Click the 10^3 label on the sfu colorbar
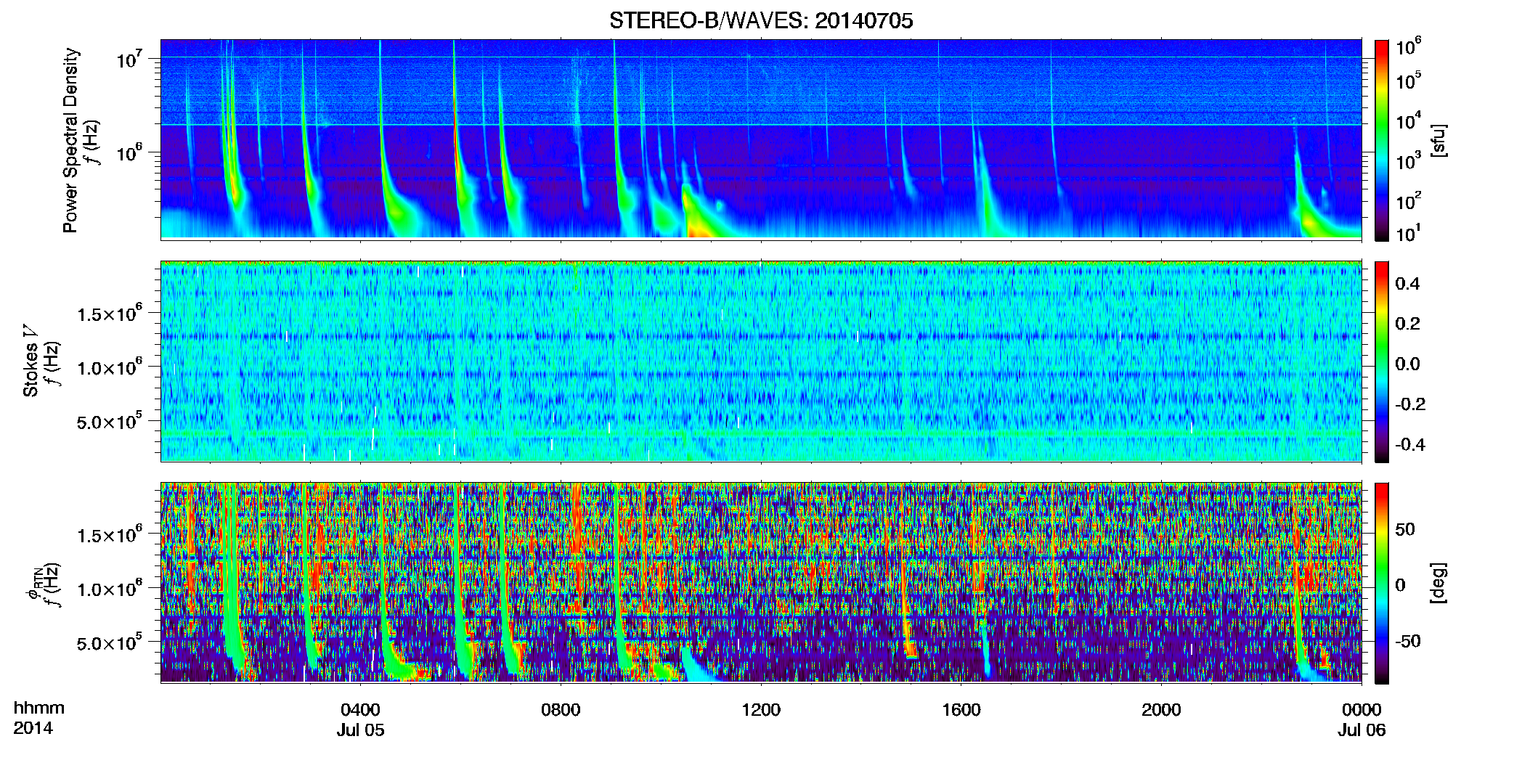 pos(1408,161)
